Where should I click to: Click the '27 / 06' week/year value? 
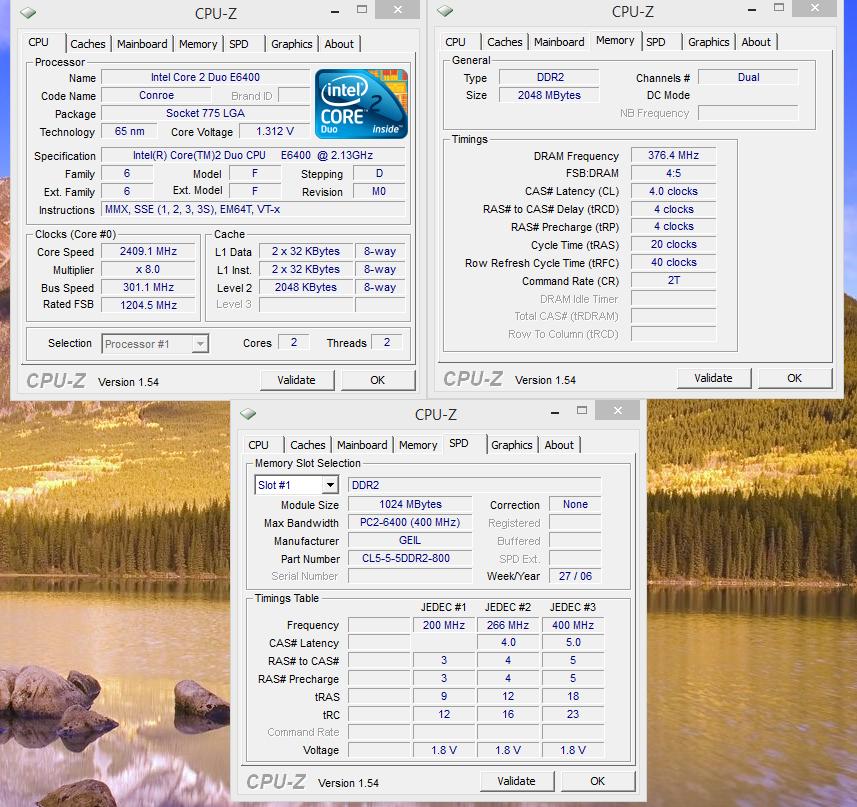(575, 576)
